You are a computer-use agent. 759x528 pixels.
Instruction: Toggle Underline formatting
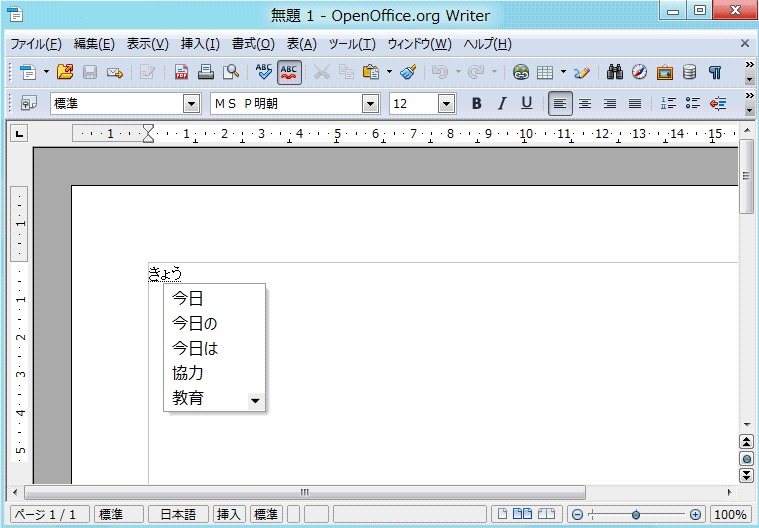click(x=527, y=103)
